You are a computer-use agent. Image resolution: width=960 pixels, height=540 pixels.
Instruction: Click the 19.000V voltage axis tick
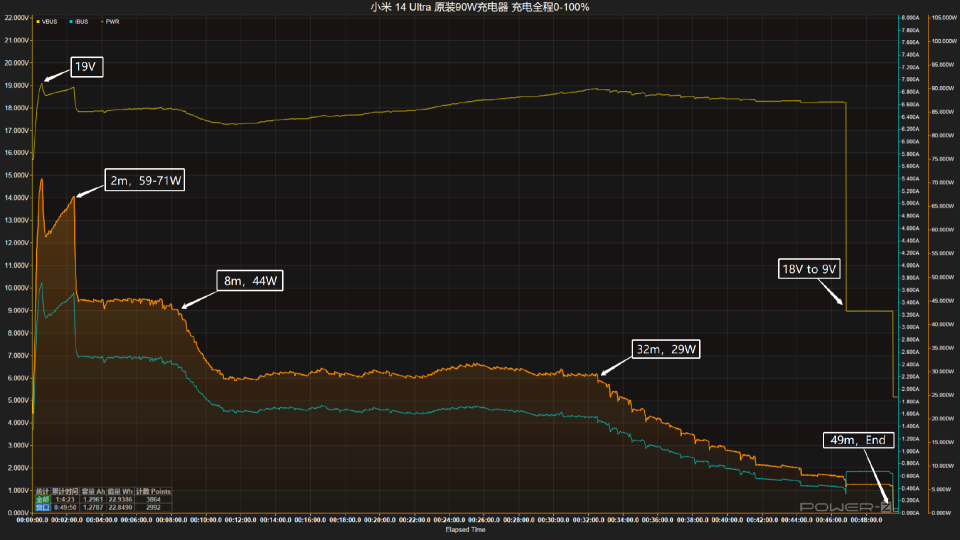coord(17,85)
